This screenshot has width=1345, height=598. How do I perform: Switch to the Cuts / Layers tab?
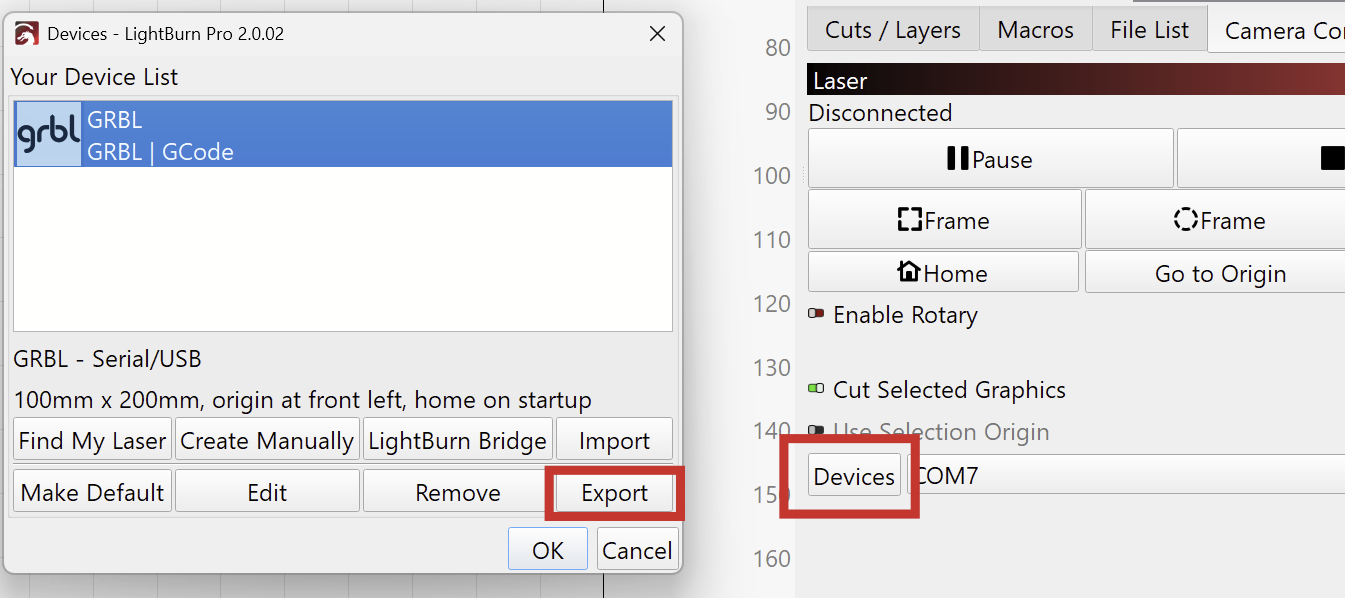pos(892,31)
